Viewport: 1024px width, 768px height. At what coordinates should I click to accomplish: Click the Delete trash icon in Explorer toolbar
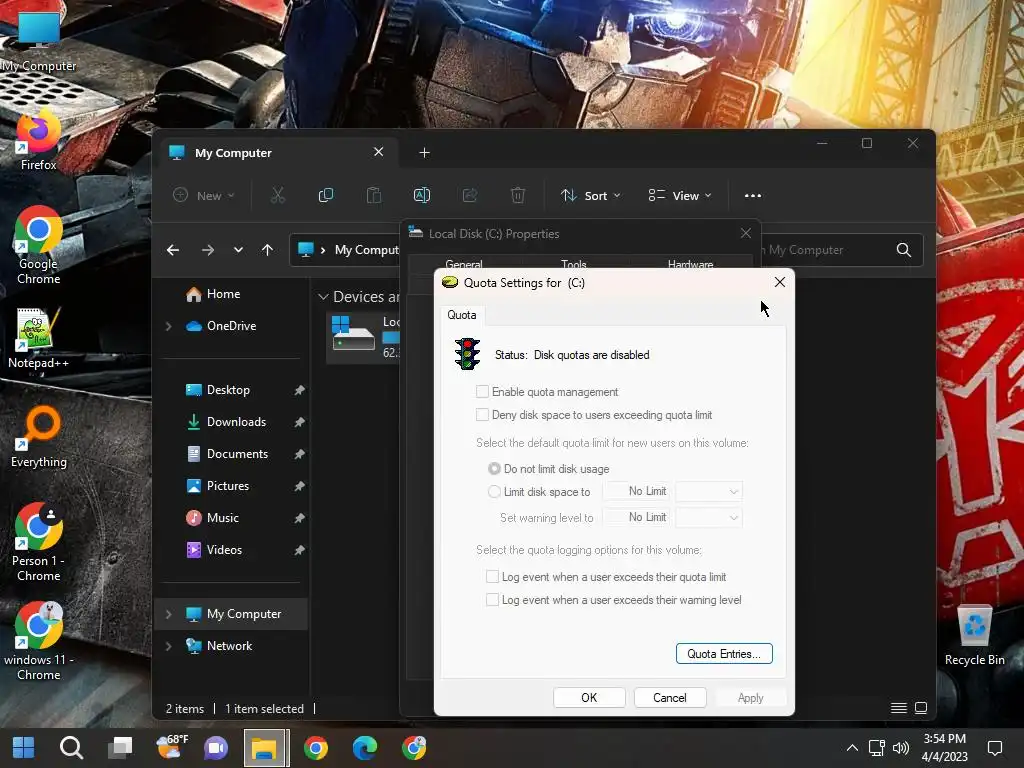click(x=518, y=195)
